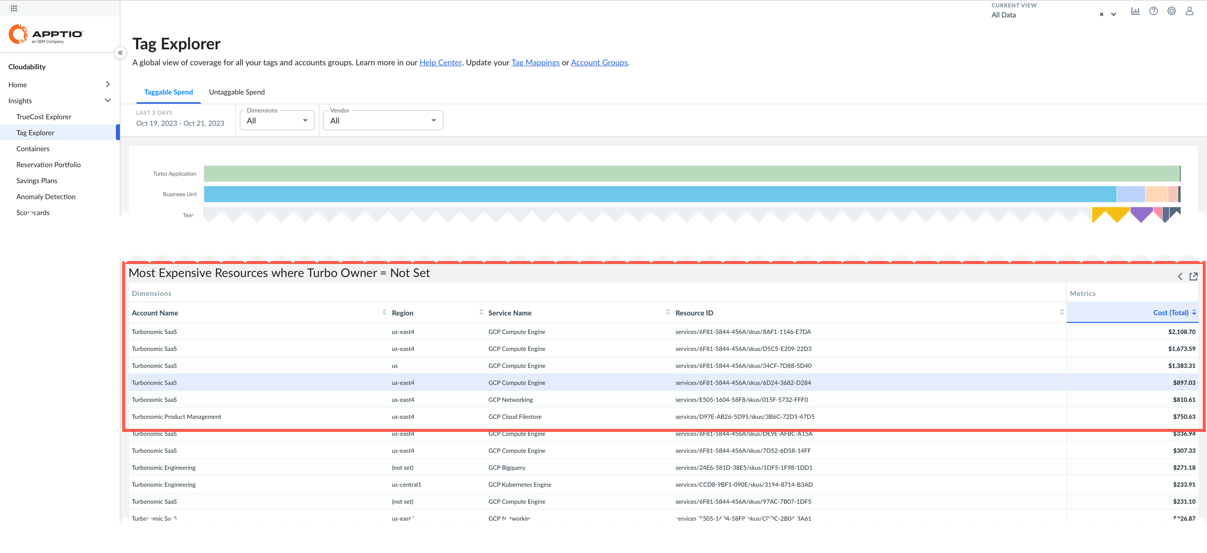The image size is (1207, 553).
Task: Click the Insights item in the sidebar
Action: (x=20, y=100)
